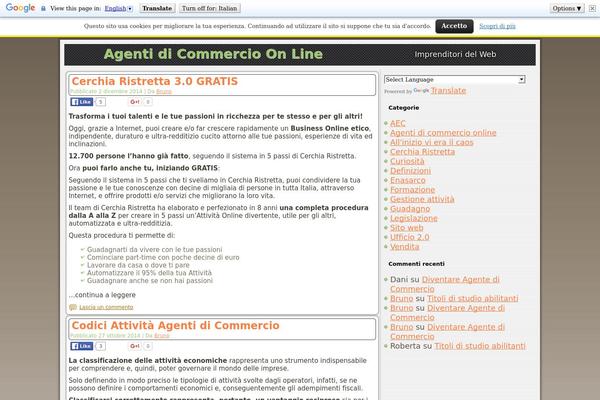Open the Lascia un commento link
This screenshot has width=600, height=400.
pyautogui.click(x=106, y=307)
